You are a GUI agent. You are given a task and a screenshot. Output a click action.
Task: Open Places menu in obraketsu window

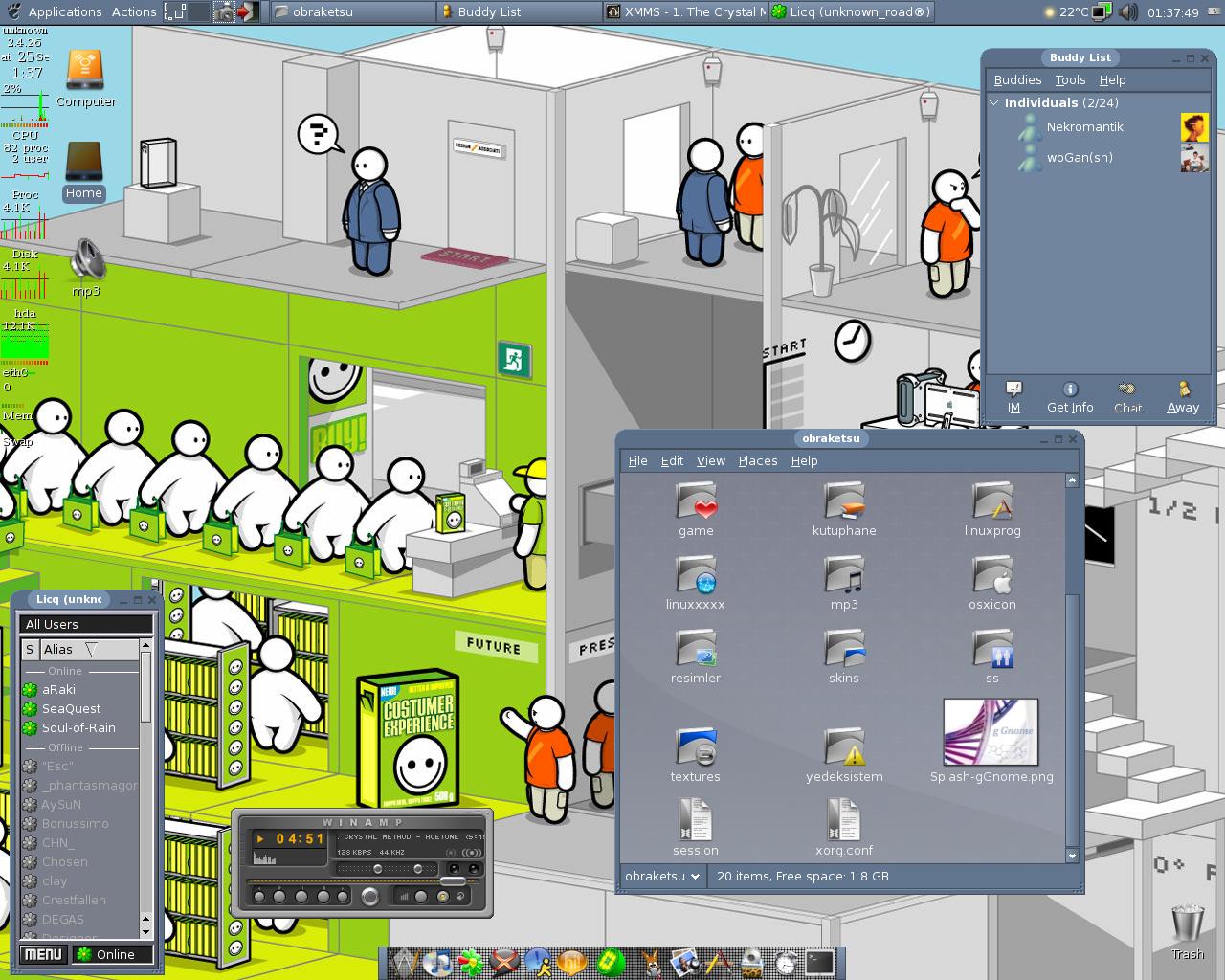coord(758,460)
